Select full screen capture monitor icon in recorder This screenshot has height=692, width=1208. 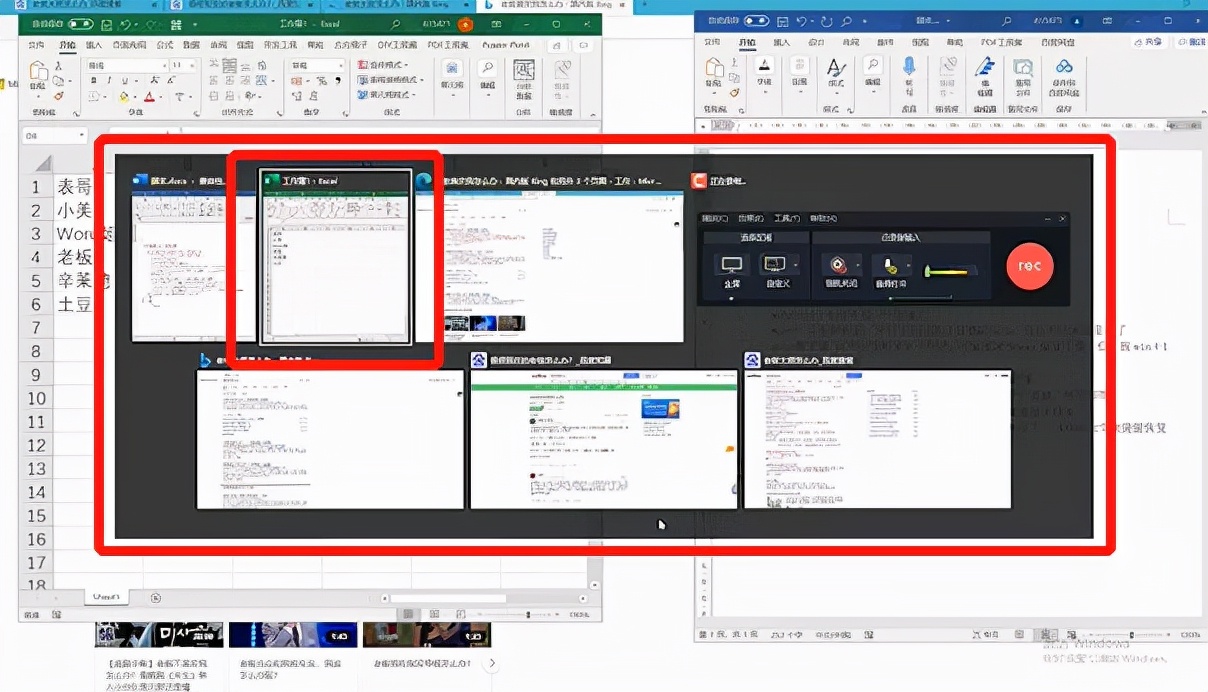click(x=731, y=264)
